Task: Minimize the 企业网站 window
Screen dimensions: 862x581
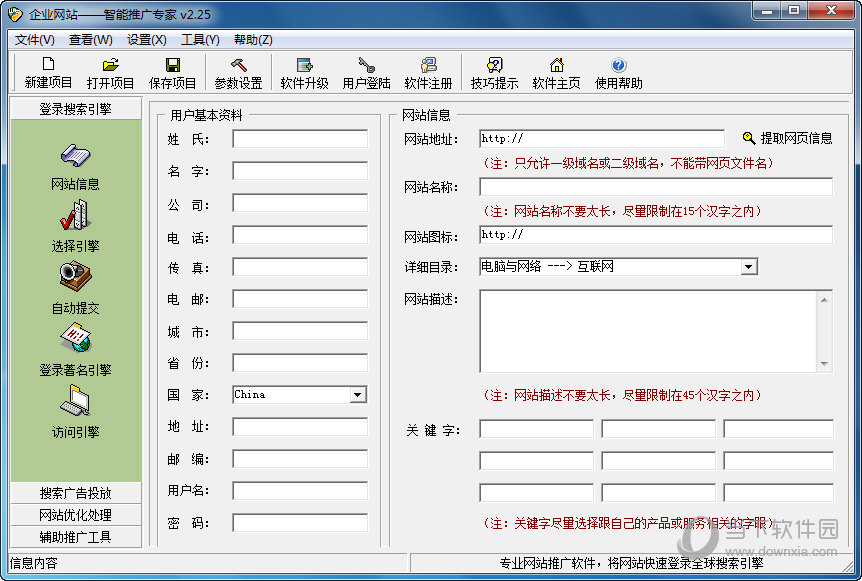Action: click(x=767, y=10)
